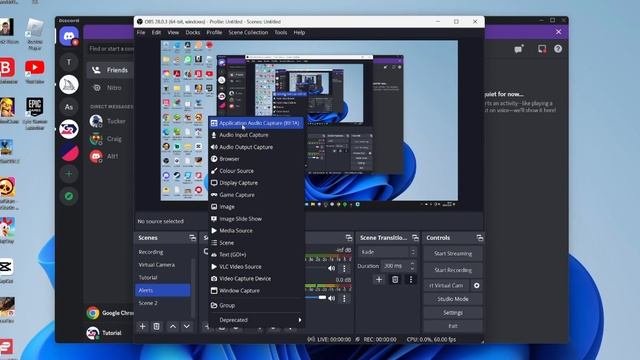Open YouTube shortcut on desktop
This screenshot has width=640, height=360.
[35, 71]
